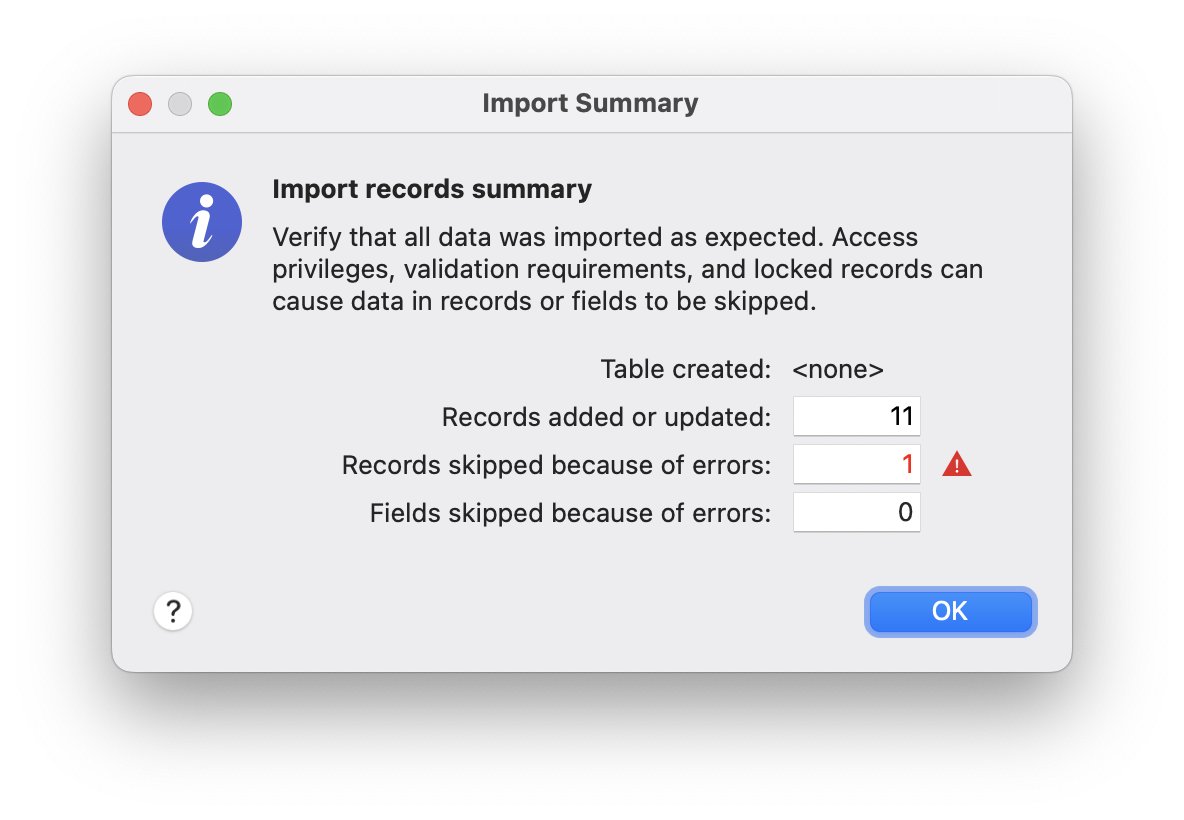Click the red warning triangle icon
Screen dimensions: 1184x820
tap(957, 465)
